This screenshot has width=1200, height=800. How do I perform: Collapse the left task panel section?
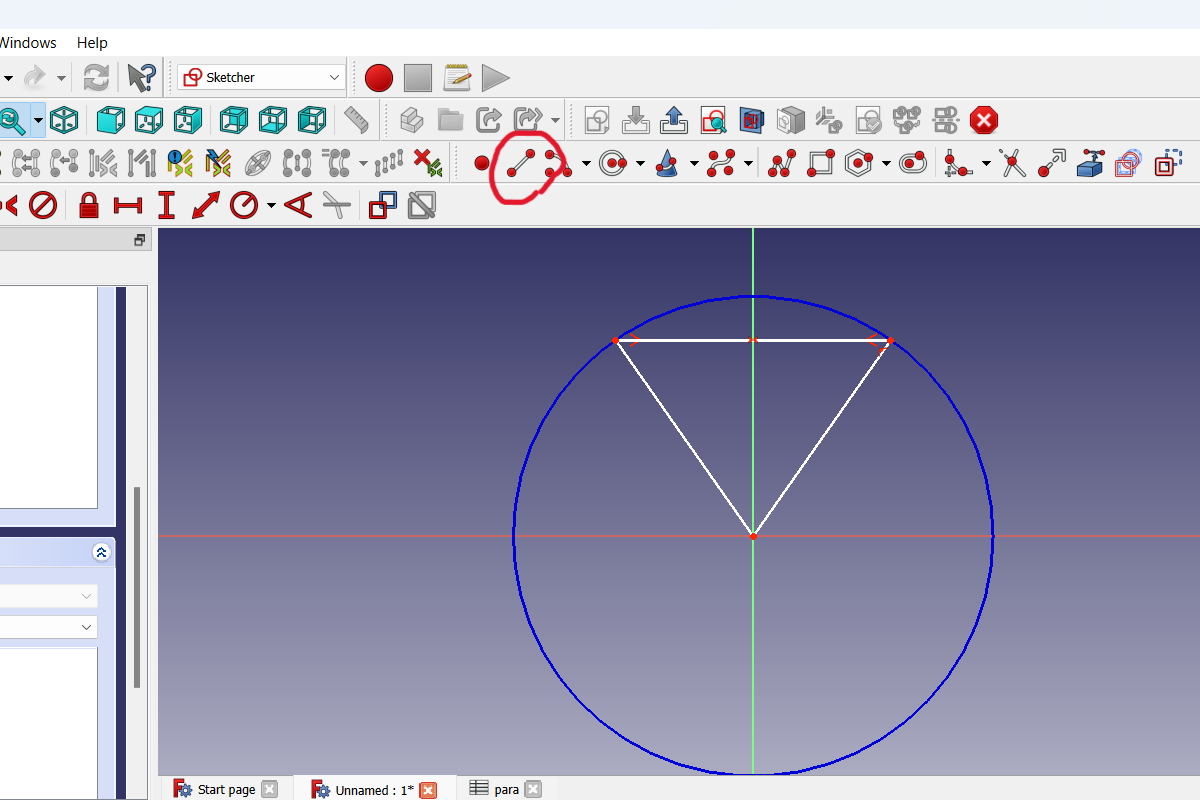pyautogui.click(x=101, y=552)
